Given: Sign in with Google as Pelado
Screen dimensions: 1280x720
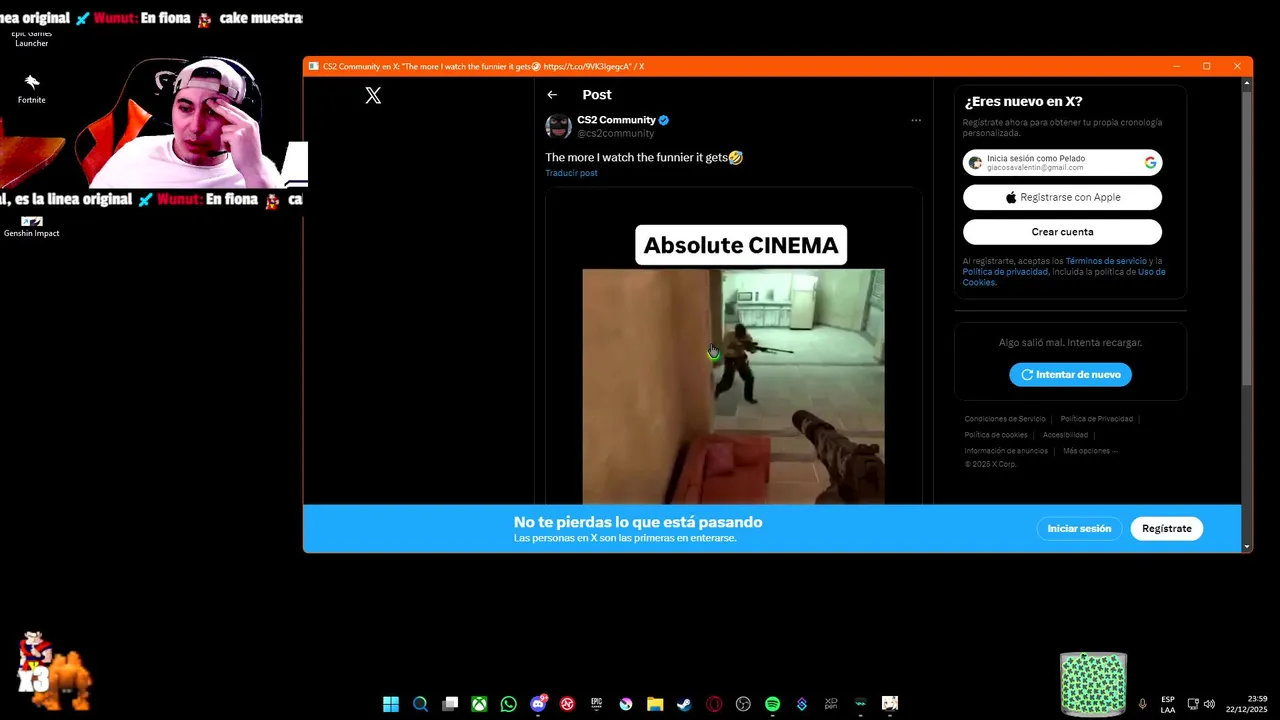Looking at the screenshot, I should click(x=1062, y=162).
